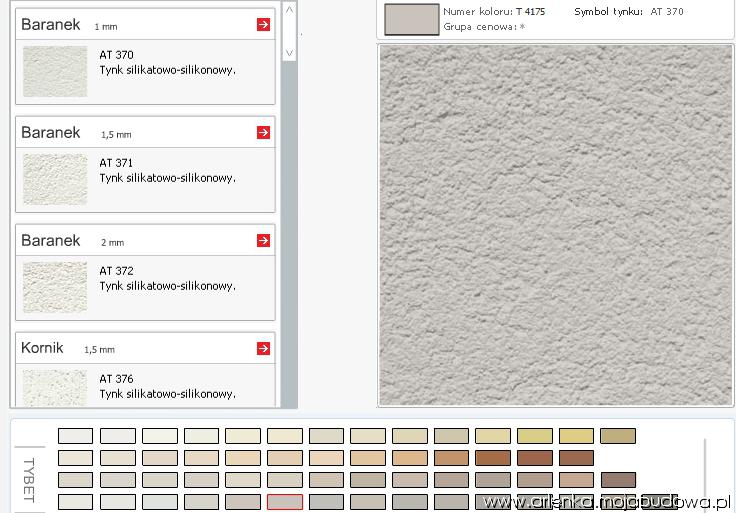Click the red arrow next to Kornik 1,5 mm
The width and height of the screenshot is (736, 513).
point(263,348)
